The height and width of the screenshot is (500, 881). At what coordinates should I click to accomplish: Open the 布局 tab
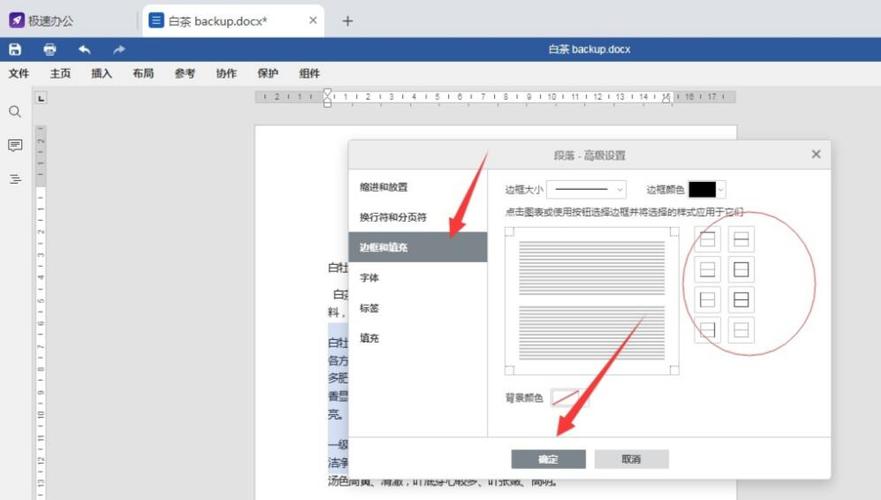[143, 73]
